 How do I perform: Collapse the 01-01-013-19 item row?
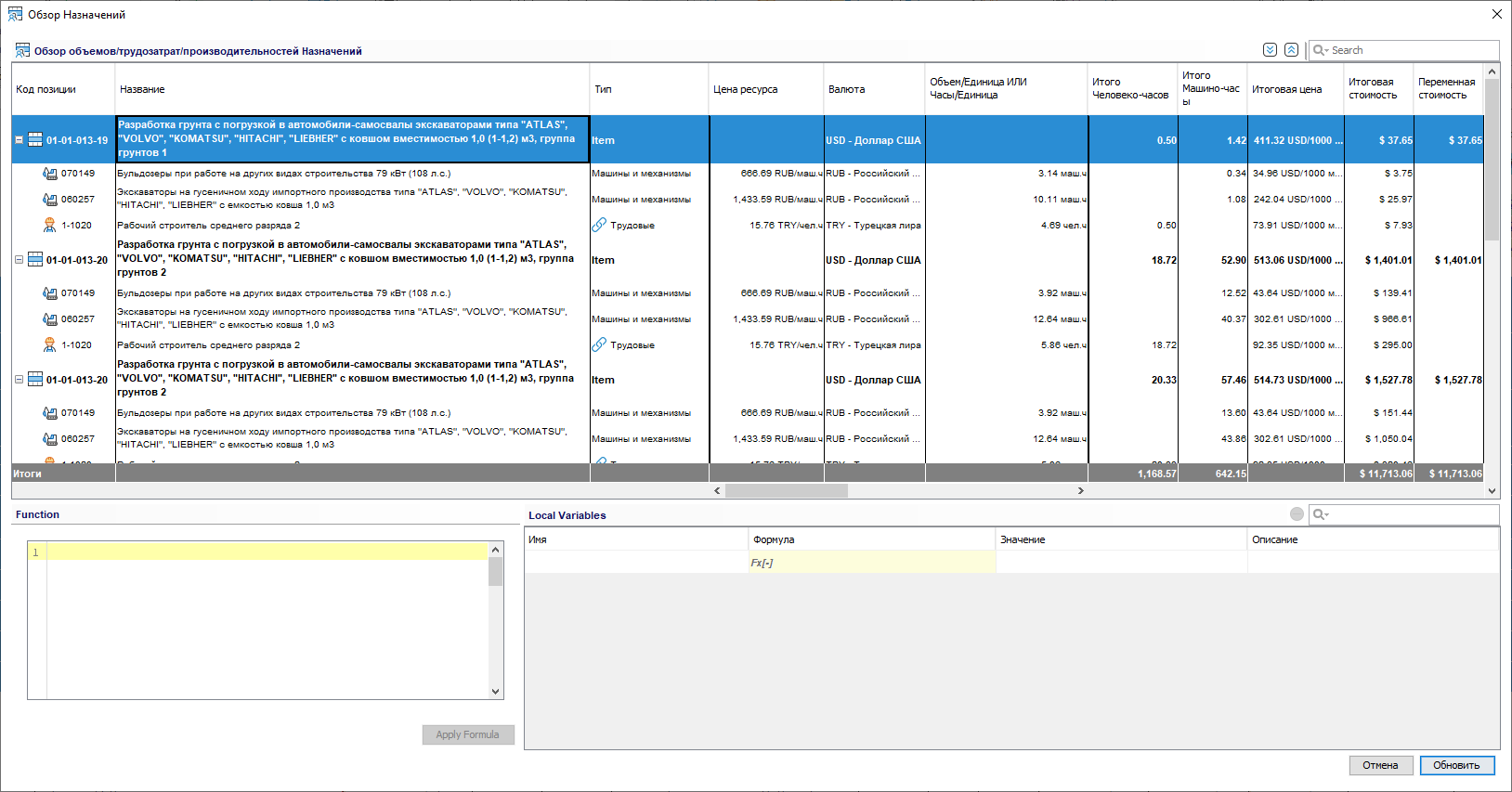[19, 140]
